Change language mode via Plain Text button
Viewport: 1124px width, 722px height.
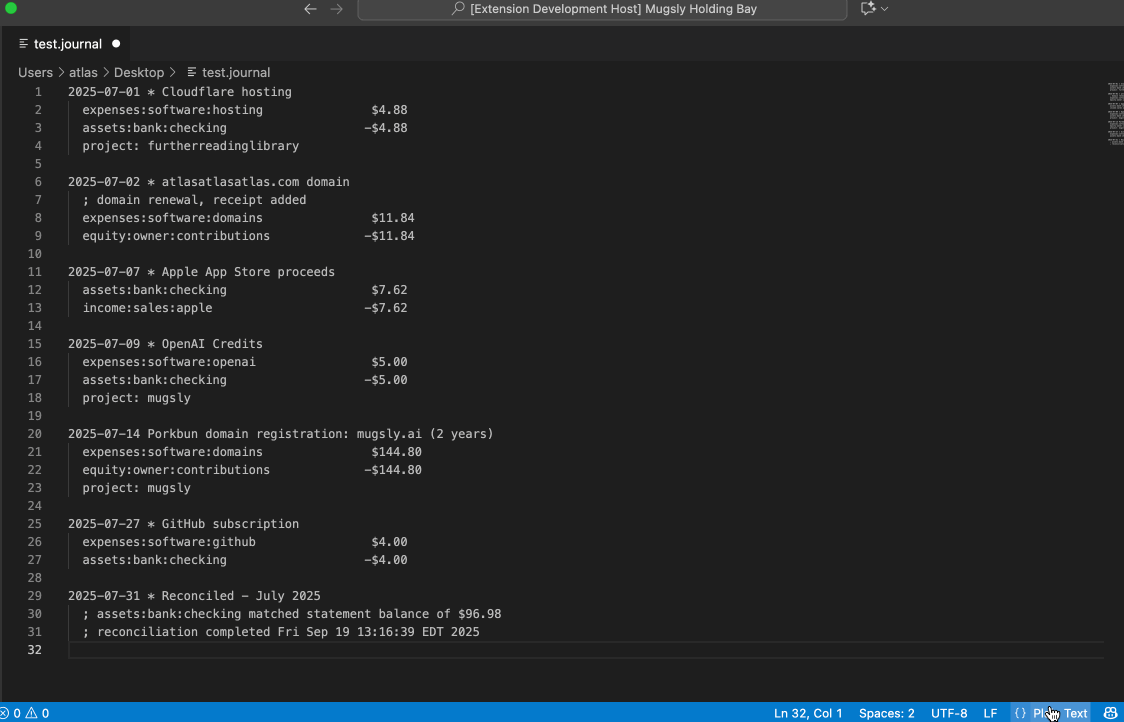1056,713
